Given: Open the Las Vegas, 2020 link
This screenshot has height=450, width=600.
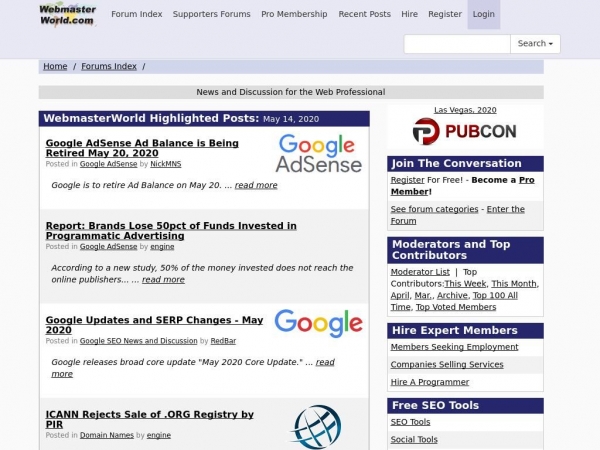Looking at the screenshot, I should point(465,110).
